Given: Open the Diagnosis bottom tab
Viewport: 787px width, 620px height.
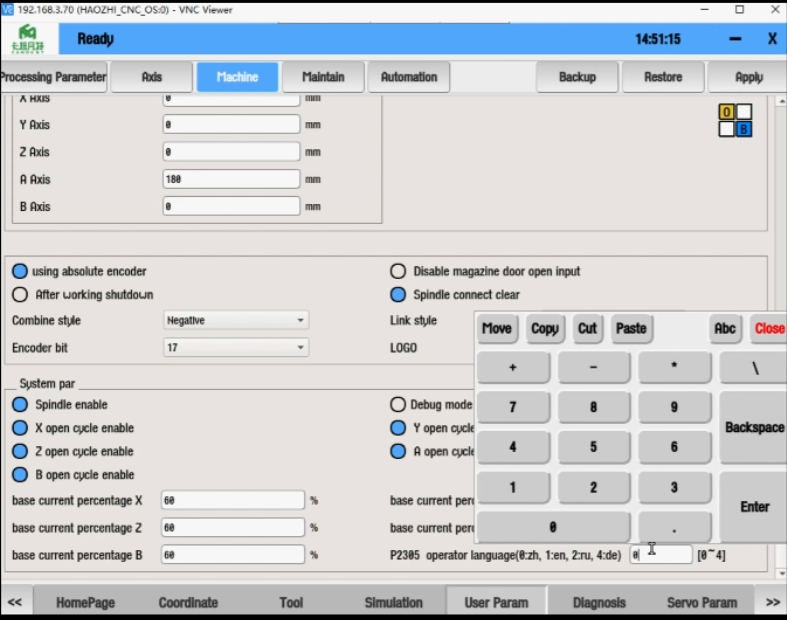Looking at the screenshot, I should [x=599, y=602].
